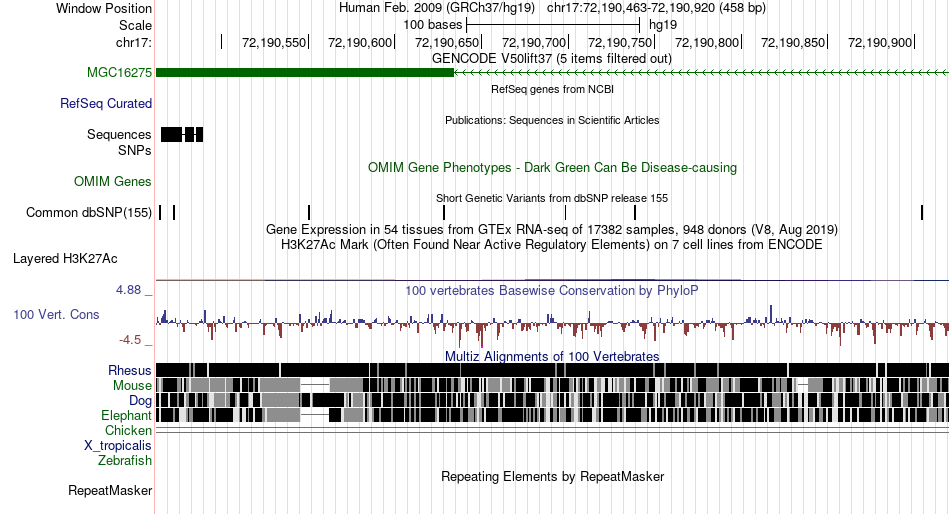Select the Chicken alignment label
This screenshot has width=950, height=514.
point(128,430)
